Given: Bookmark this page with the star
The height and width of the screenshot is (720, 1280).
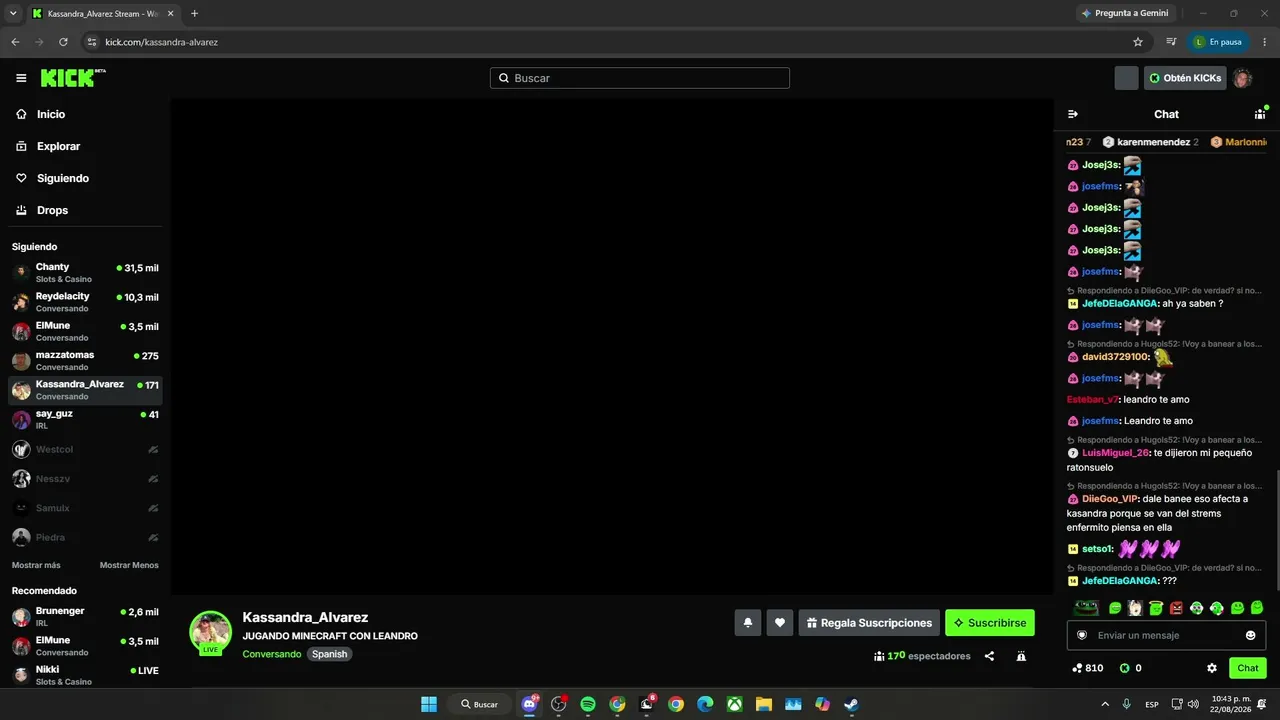Looking at the screenshot, I should click(1138, 42).
